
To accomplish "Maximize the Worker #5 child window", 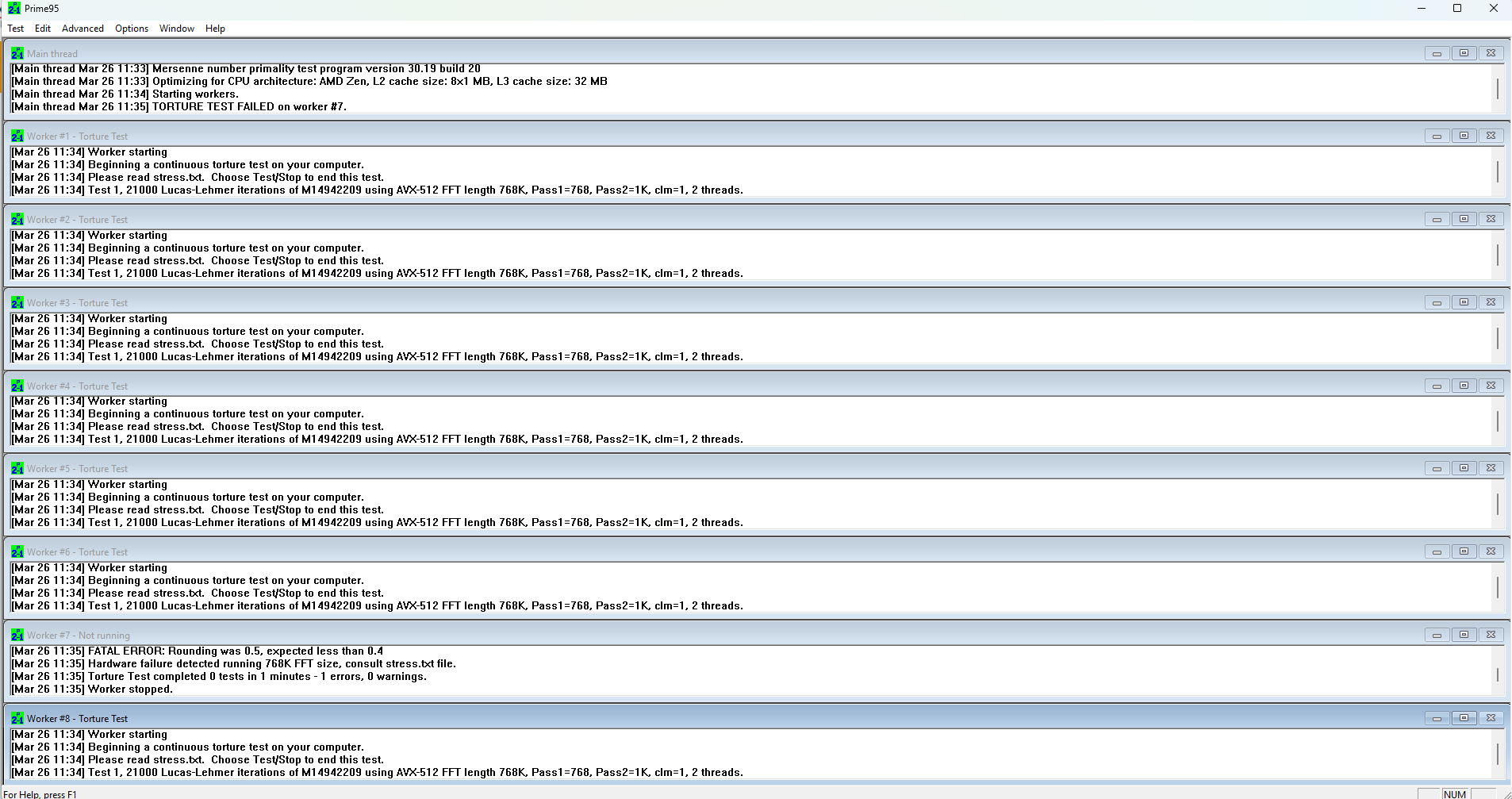I will pos(1464,468).
